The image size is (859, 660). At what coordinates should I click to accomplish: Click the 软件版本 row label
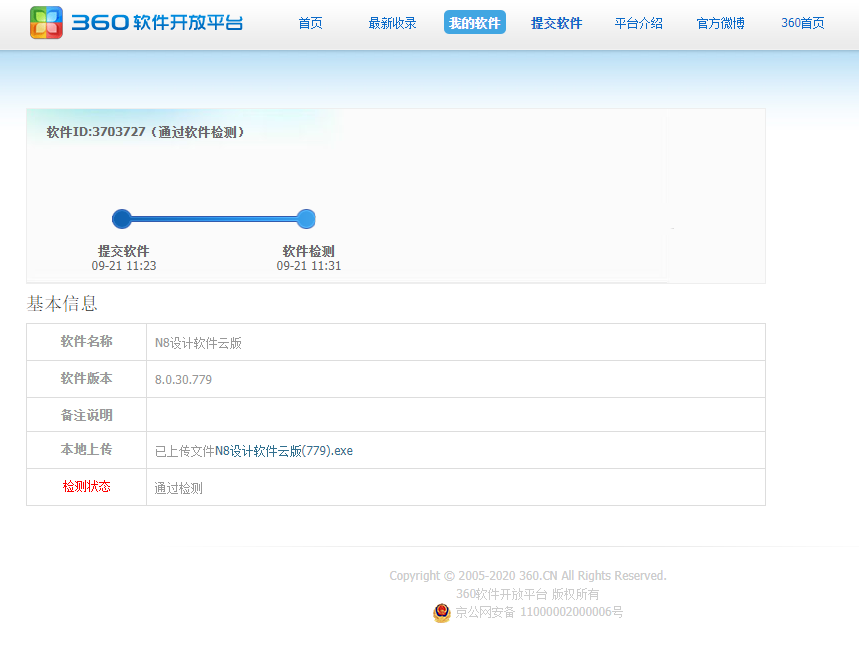[87, 378]
